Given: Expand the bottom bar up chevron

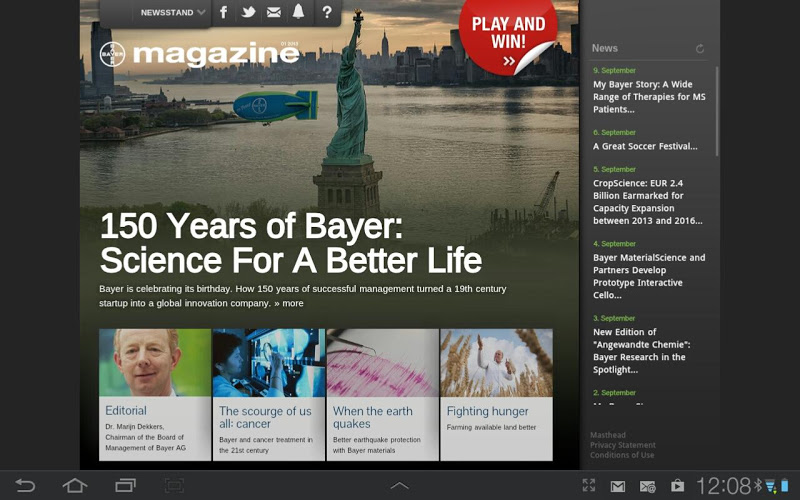Looking at the screenshot, I should coord(399,486).
